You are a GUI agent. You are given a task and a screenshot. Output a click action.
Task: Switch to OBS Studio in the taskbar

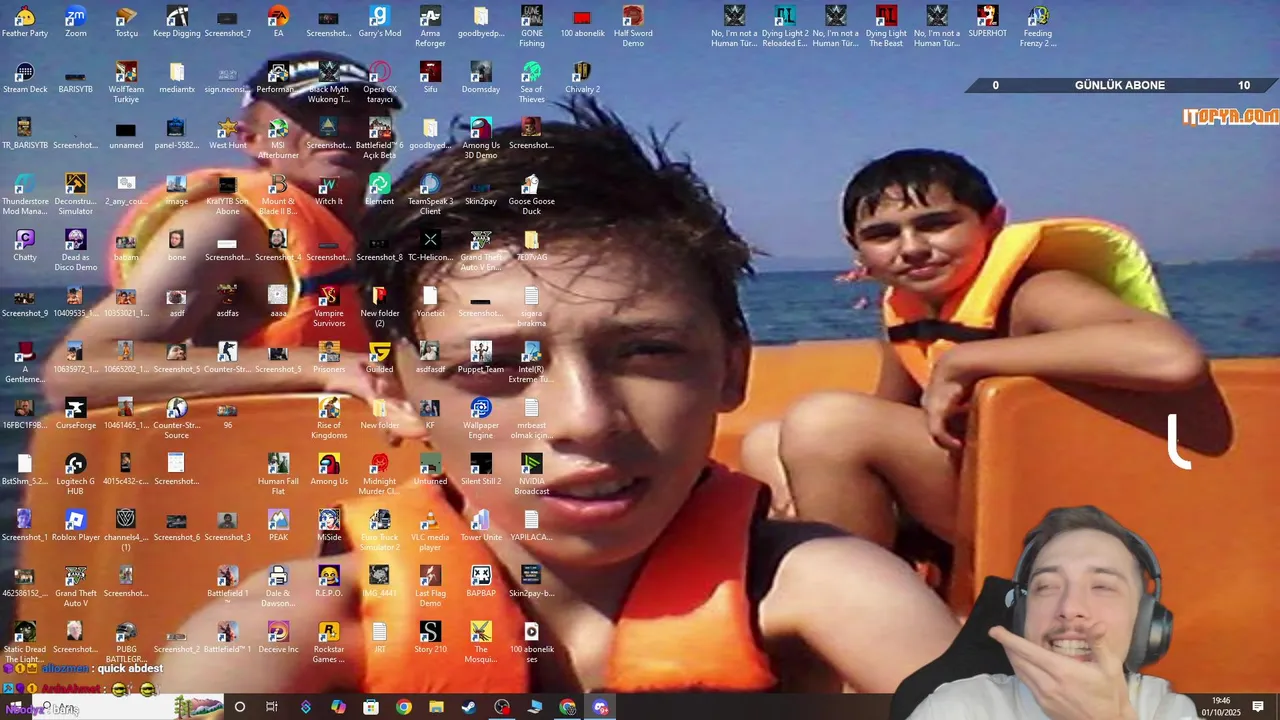tap(502, 707)
